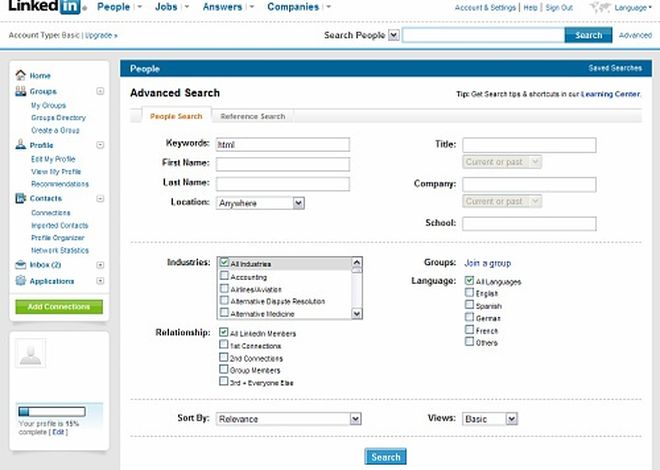Click the Upgrade account link

point(101,35)
